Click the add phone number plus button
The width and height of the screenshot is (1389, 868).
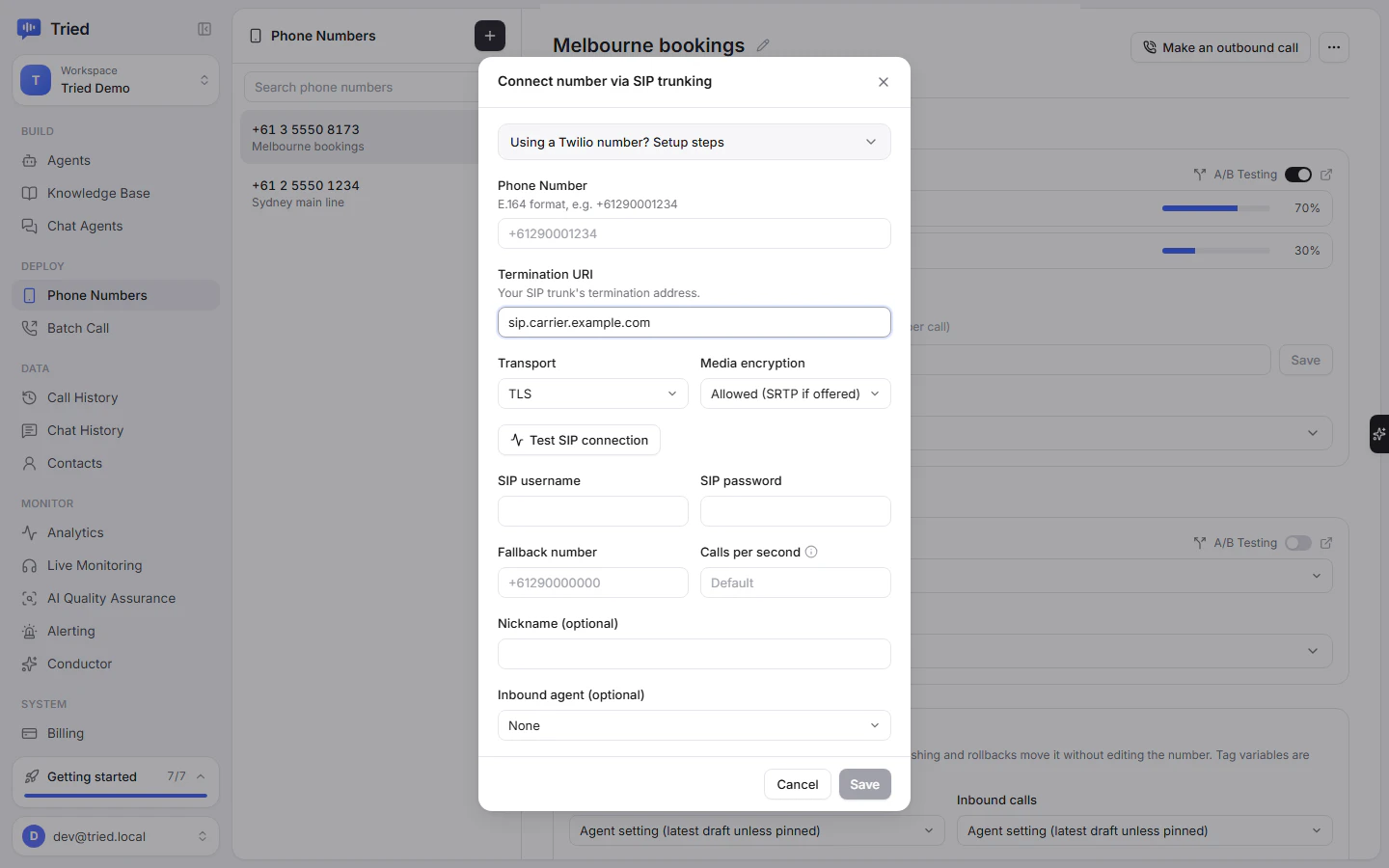coord(490,36)
